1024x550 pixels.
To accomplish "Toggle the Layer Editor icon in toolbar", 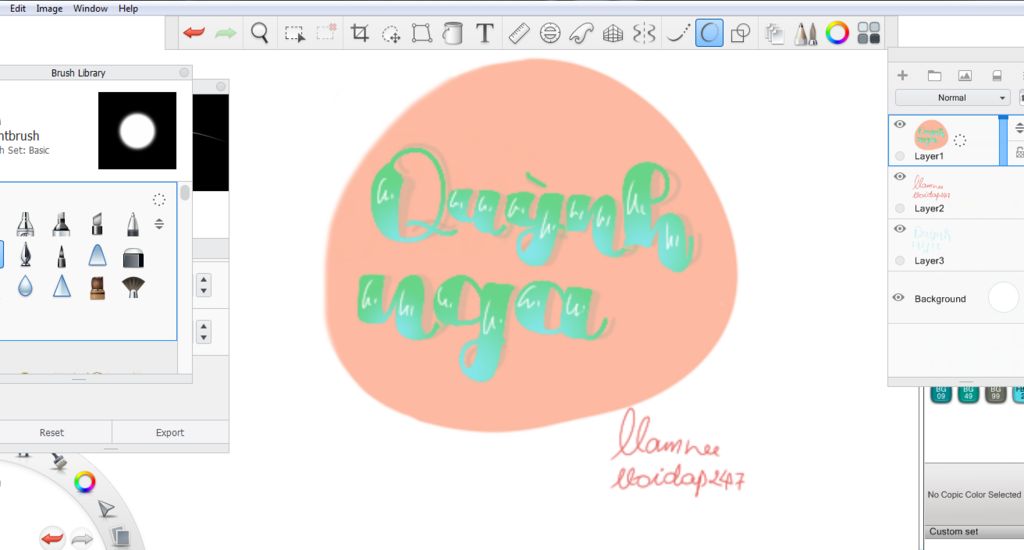I will click(774, 33).
